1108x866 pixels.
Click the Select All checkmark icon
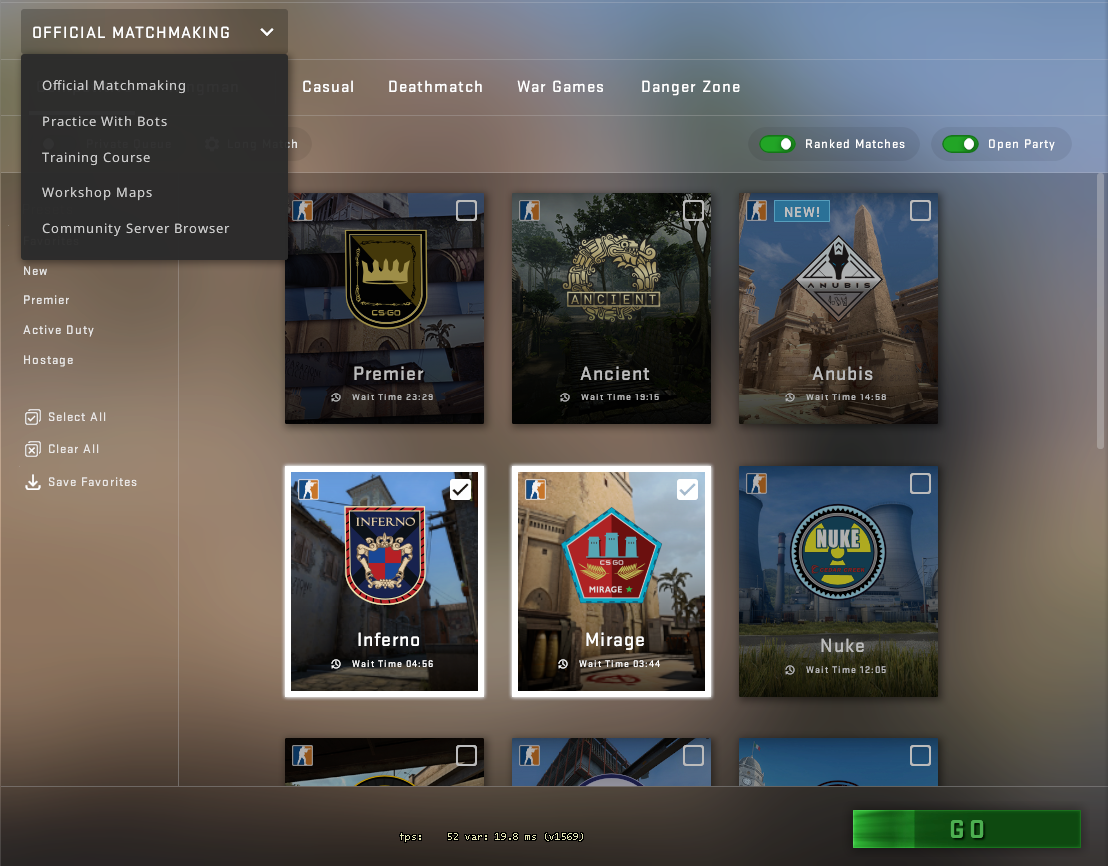[33, 417]
